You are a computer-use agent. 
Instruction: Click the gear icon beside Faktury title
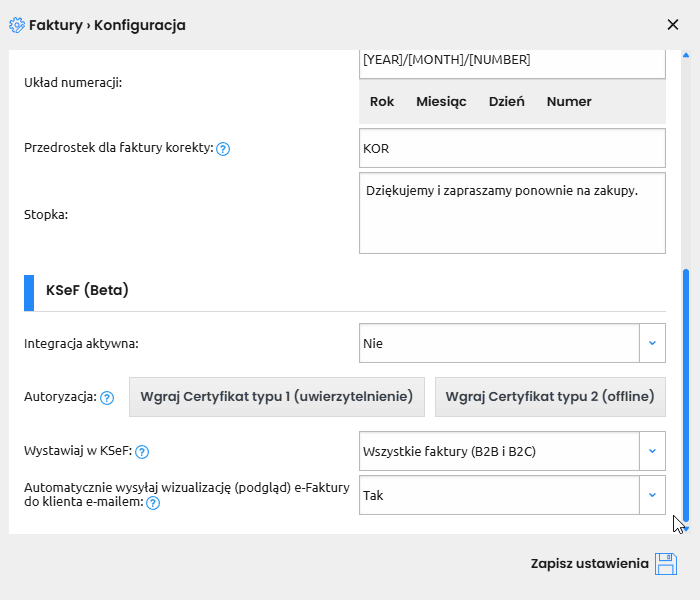pos(17,25)
